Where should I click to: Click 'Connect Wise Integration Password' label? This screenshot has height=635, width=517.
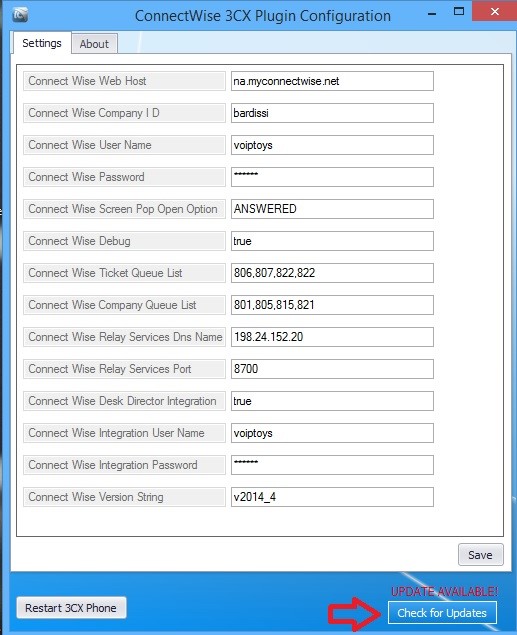pos(124,465)
